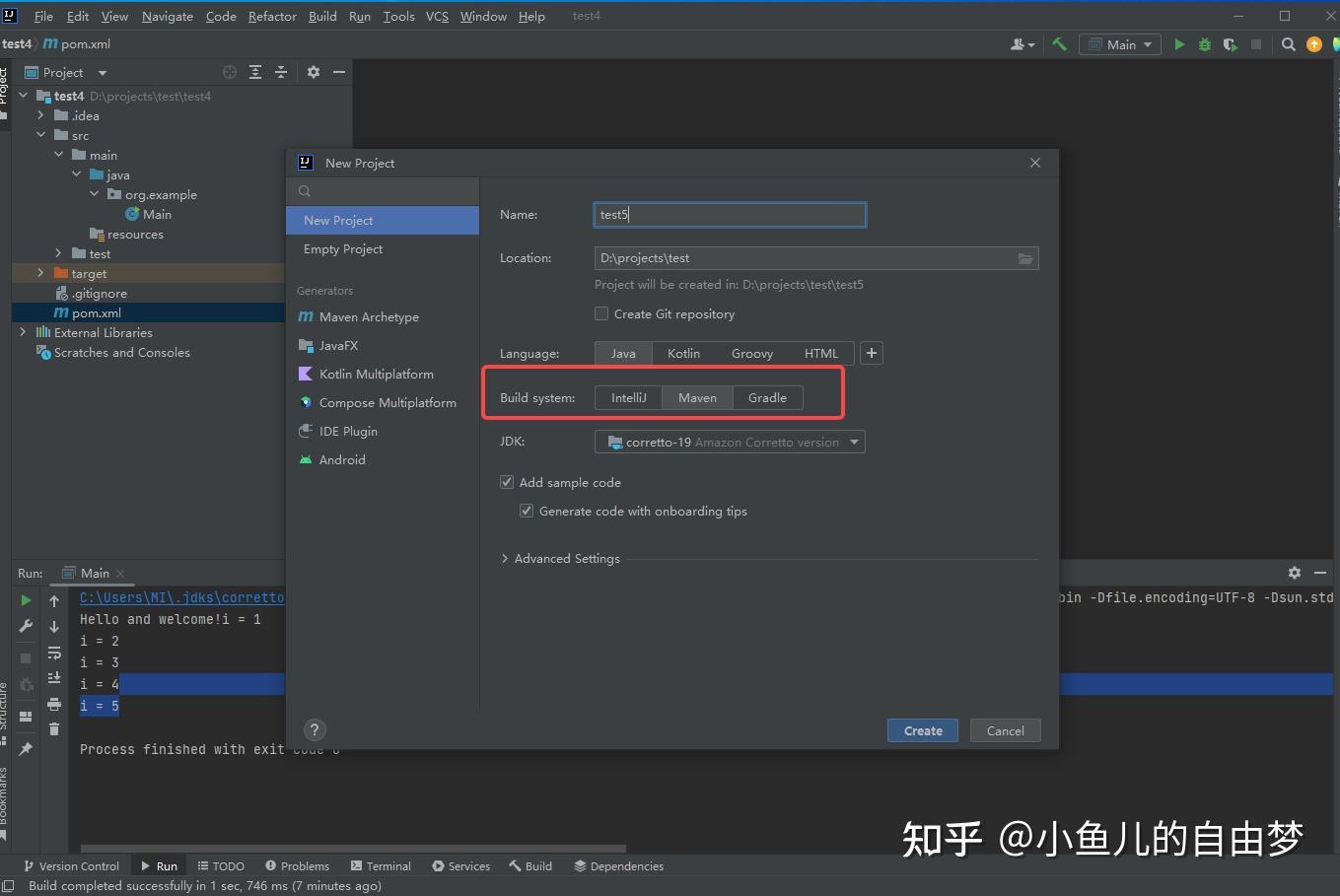Open corretto path link in console
The height and width of the screenshot is (896, 1340).
(x=181, y=597)
